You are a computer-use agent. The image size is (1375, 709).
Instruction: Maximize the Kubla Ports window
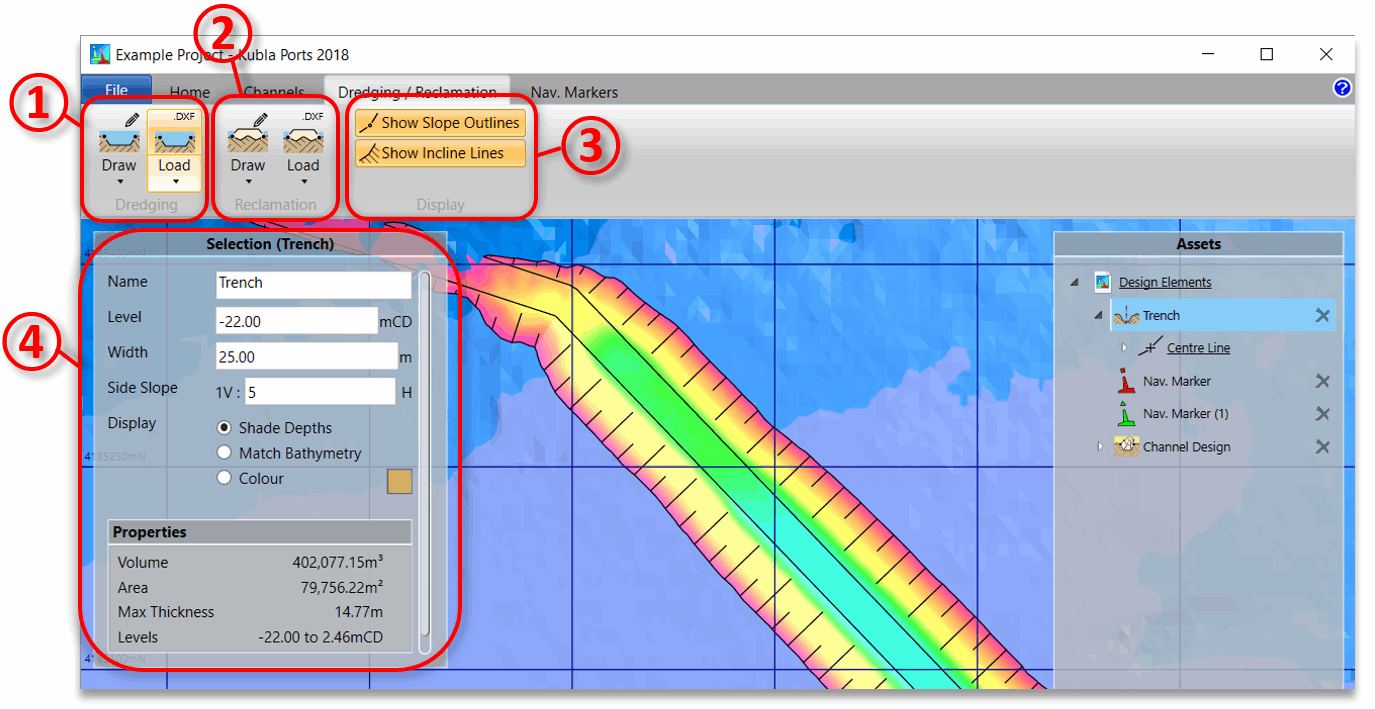coord(1267,54)
